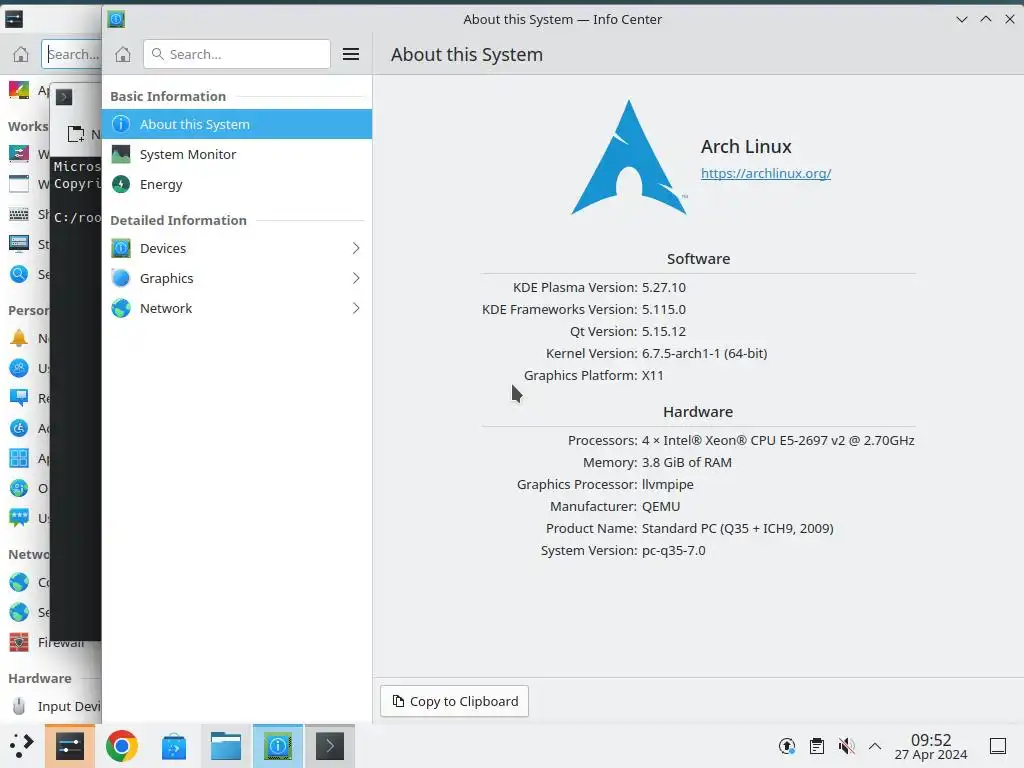This screenshot has width=1024, height=768.
Task: Focus System Settings search field
Action: pos(72,54)
